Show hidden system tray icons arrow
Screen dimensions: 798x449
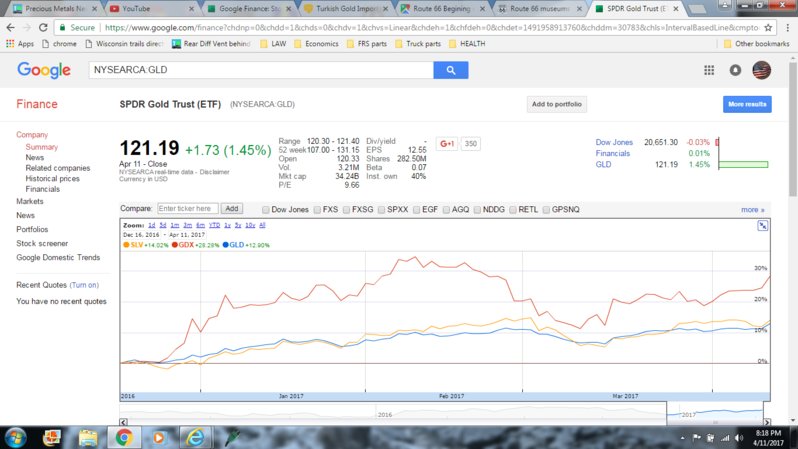click(x=682, y=438)
